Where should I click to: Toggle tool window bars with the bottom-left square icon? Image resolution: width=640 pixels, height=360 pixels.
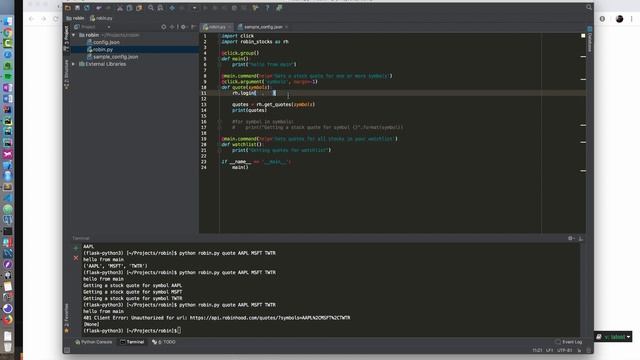click(x=67, y=350)
